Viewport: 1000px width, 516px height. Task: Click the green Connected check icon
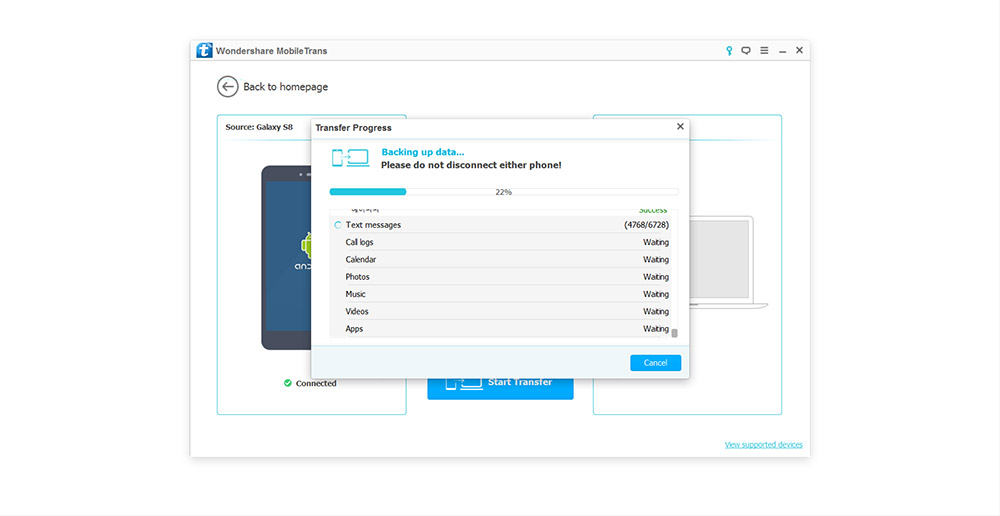click(x=288, y=383)
